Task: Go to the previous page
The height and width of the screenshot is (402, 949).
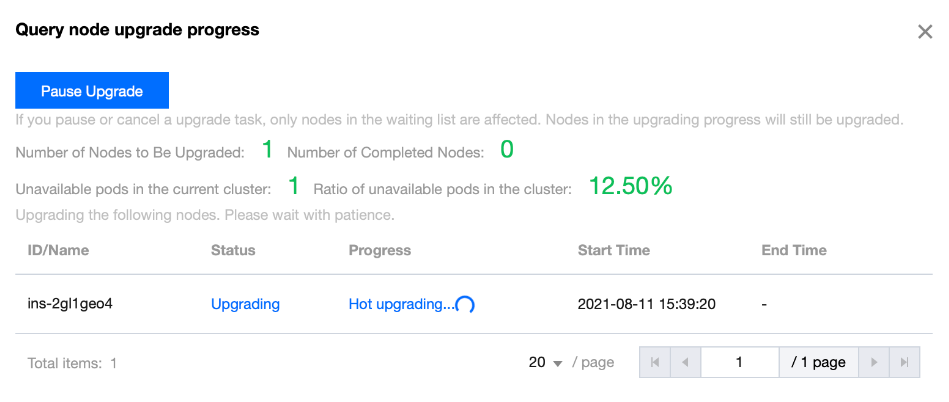Action: (684, 363)
